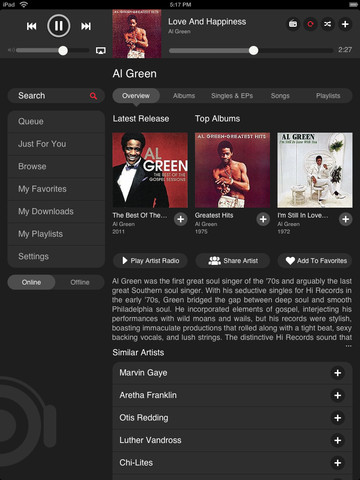Screen dimensions: 360x480
Task: Open Chi-Lites in Similar Artists
Action: click(233, 463)
